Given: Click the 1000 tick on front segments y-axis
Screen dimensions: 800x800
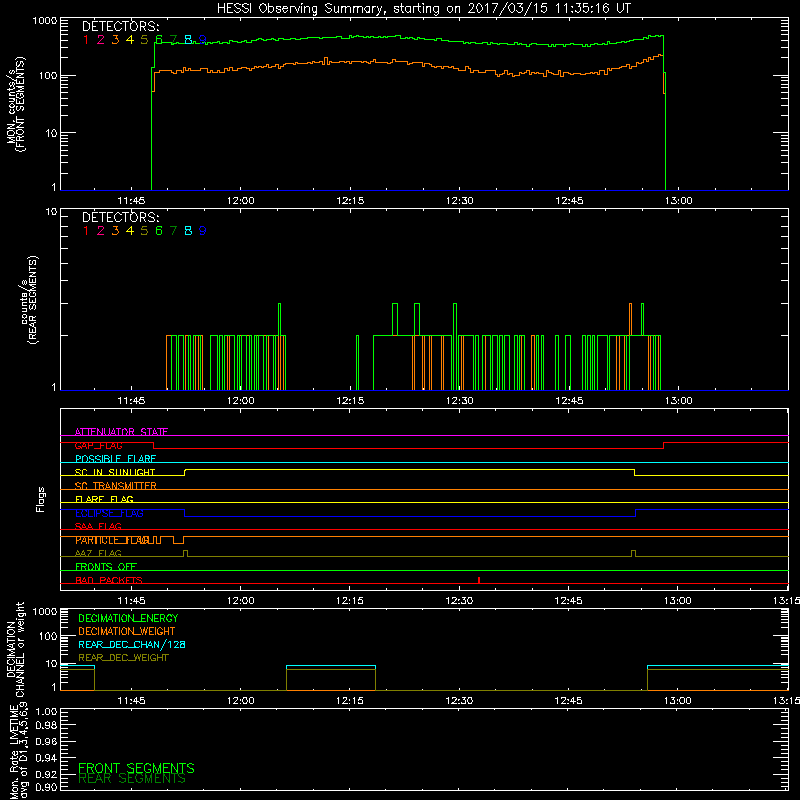Looking at the screenshot, I should tap(45, 21).
